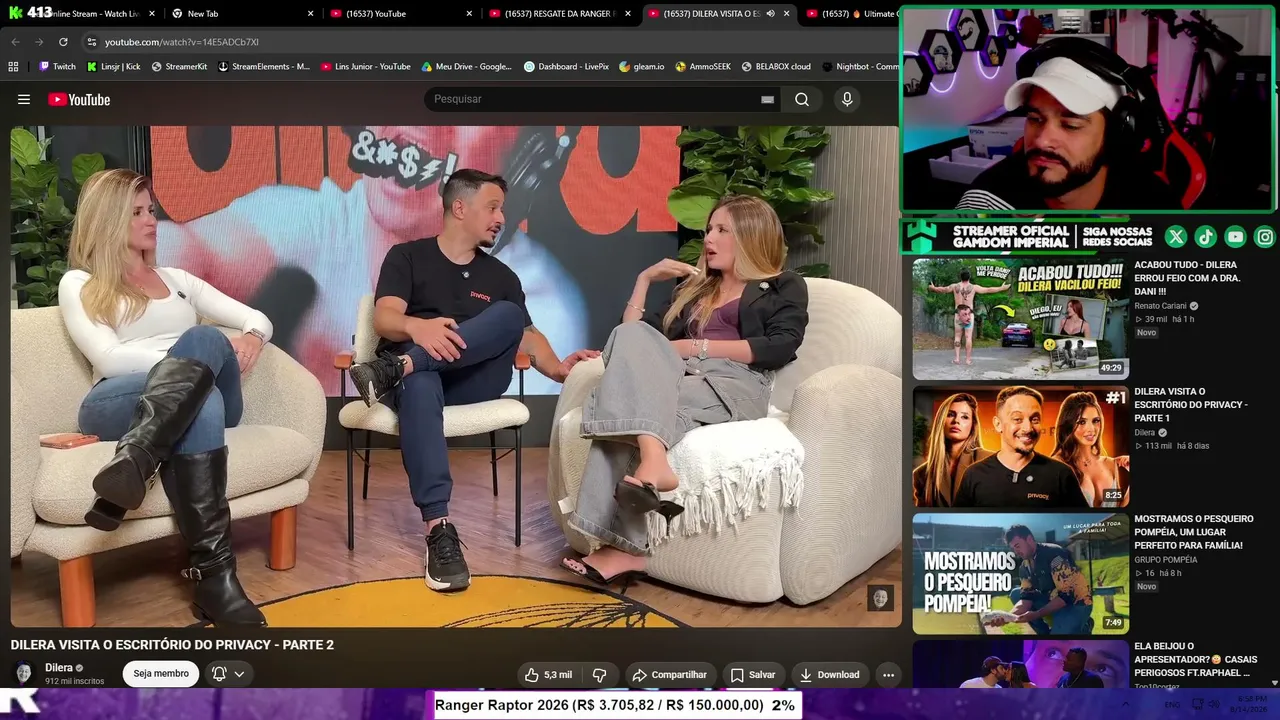Viewport: 1280px width, 720px height.
Task: Click the magnifying glass search button
Action: [802, 99]
